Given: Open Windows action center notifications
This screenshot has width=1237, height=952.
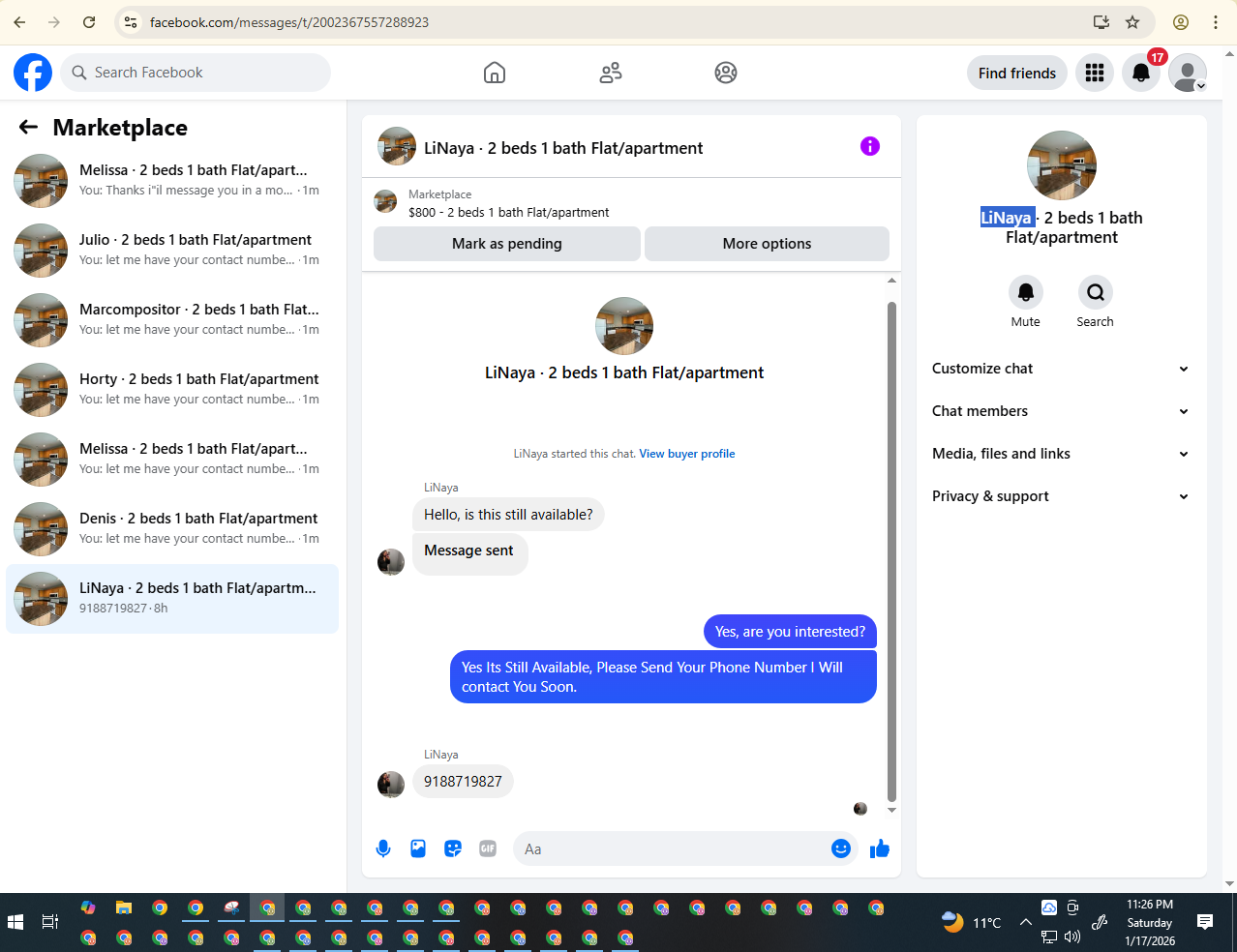Looking at the screenshot, I should pos(1205,922).
